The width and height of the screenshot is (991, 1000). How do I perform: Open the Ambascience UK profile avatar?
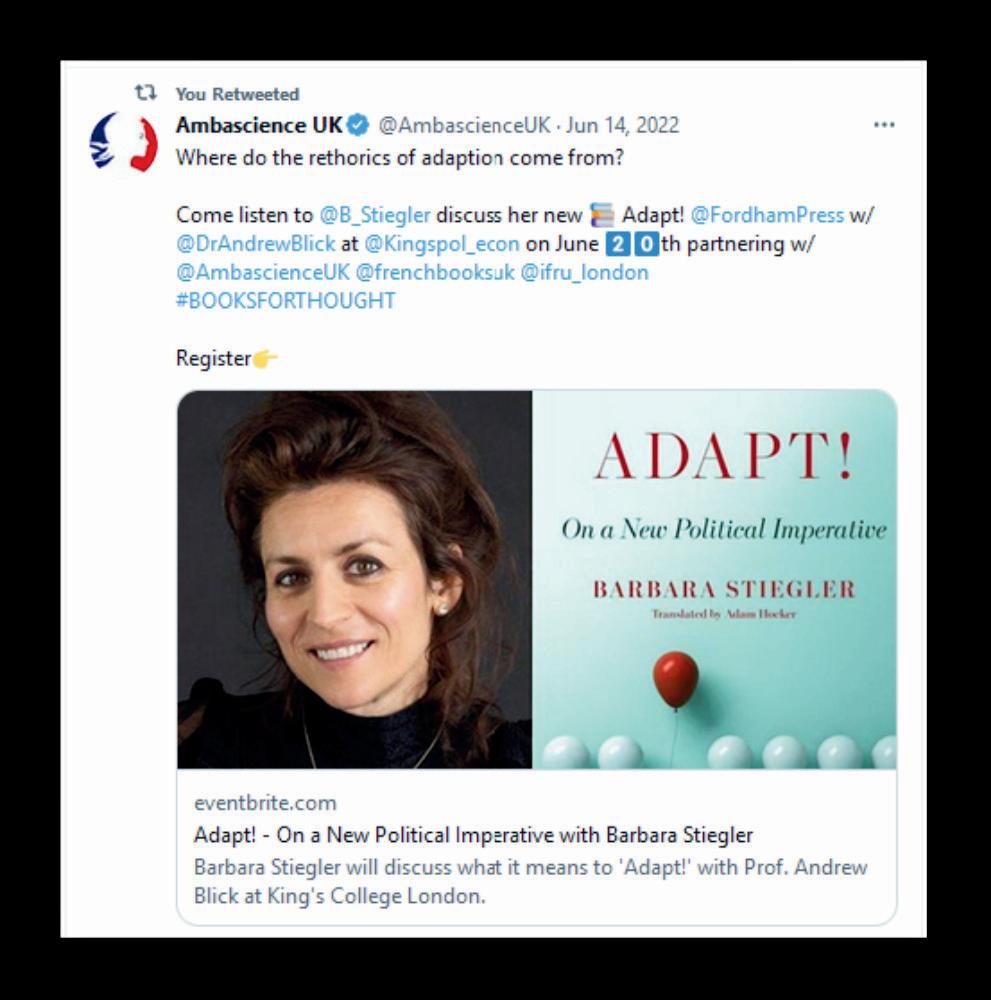pos(124,142)
